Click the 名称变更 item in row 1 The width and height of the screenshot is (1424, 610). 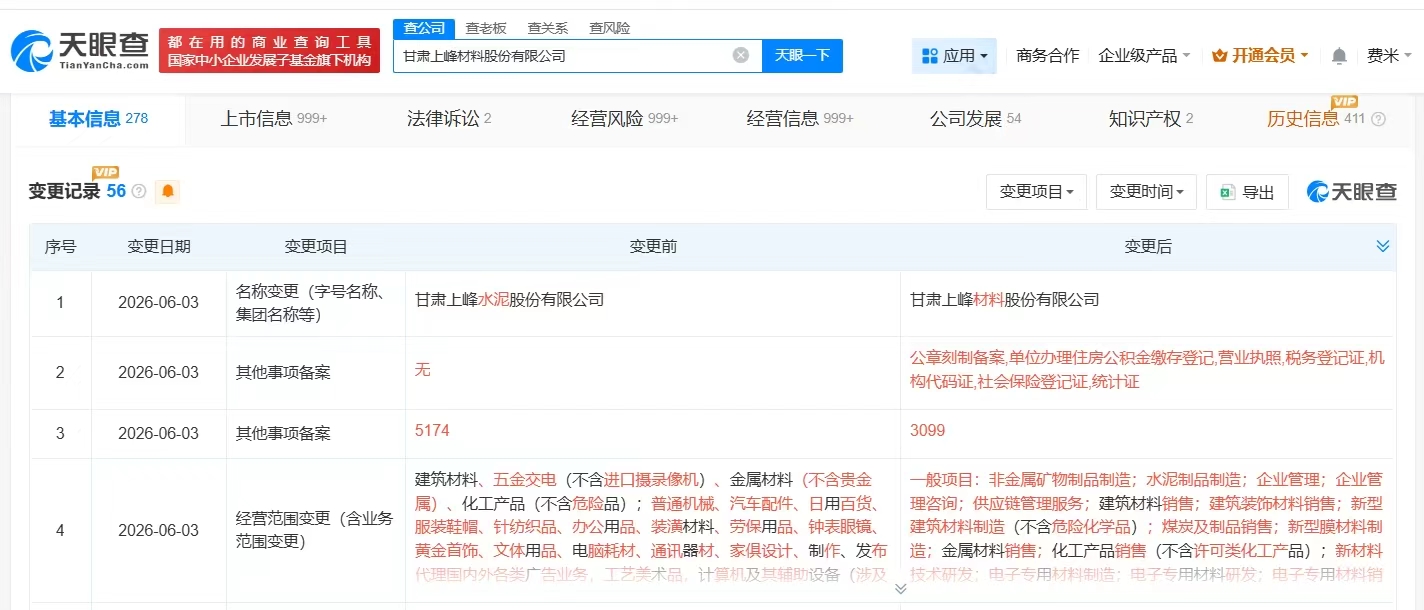[312, 302]
